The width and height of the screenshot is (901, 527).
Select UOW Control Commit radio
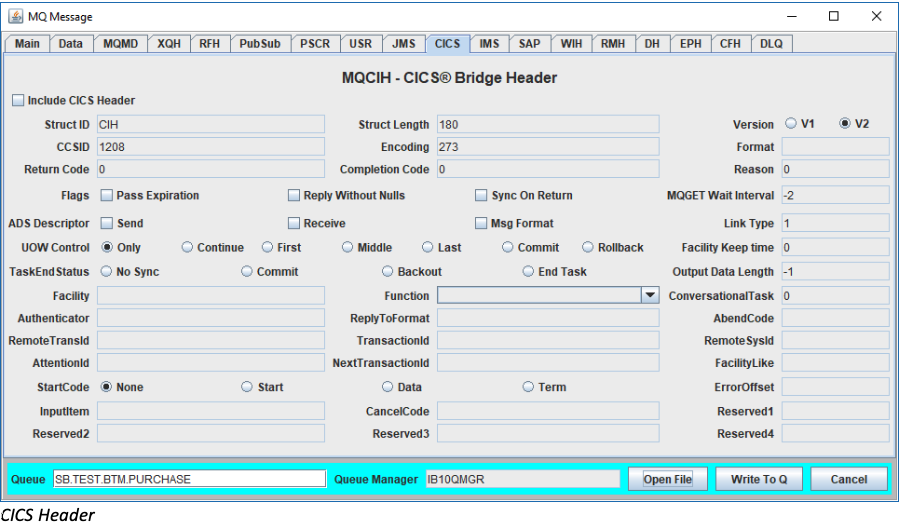tap(507, 247)
